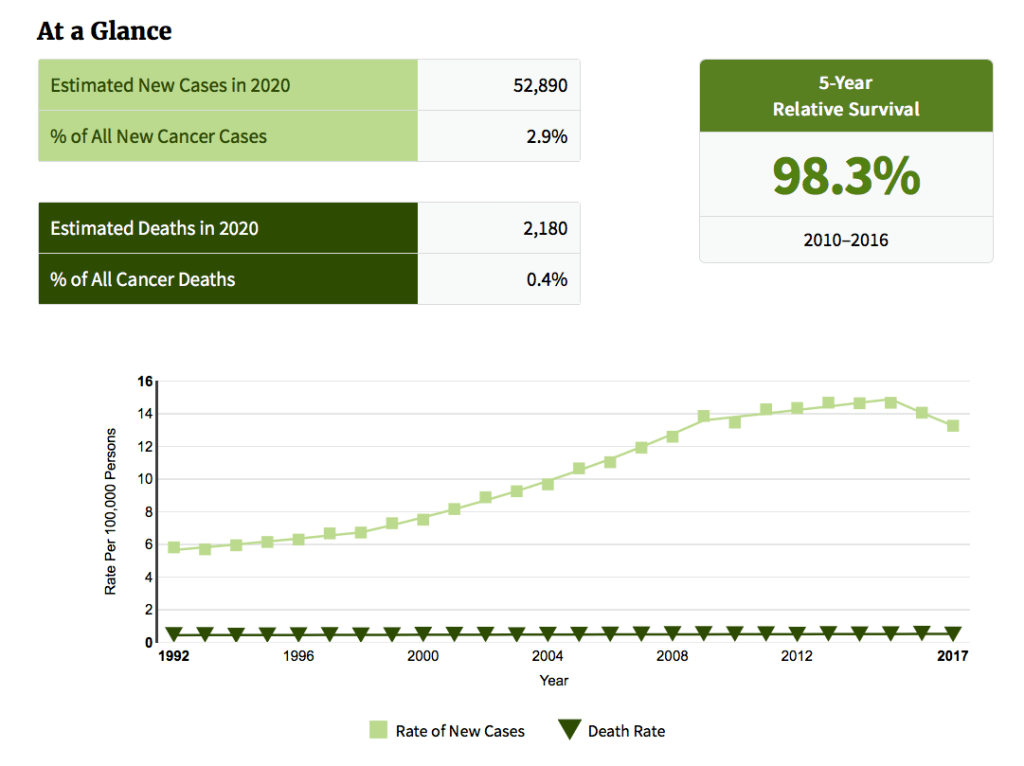The image size is (1024, 766).
Task: Click the green square Rate of New Cases legend icon
Action: pyautogui.click(x=378, y=730)
